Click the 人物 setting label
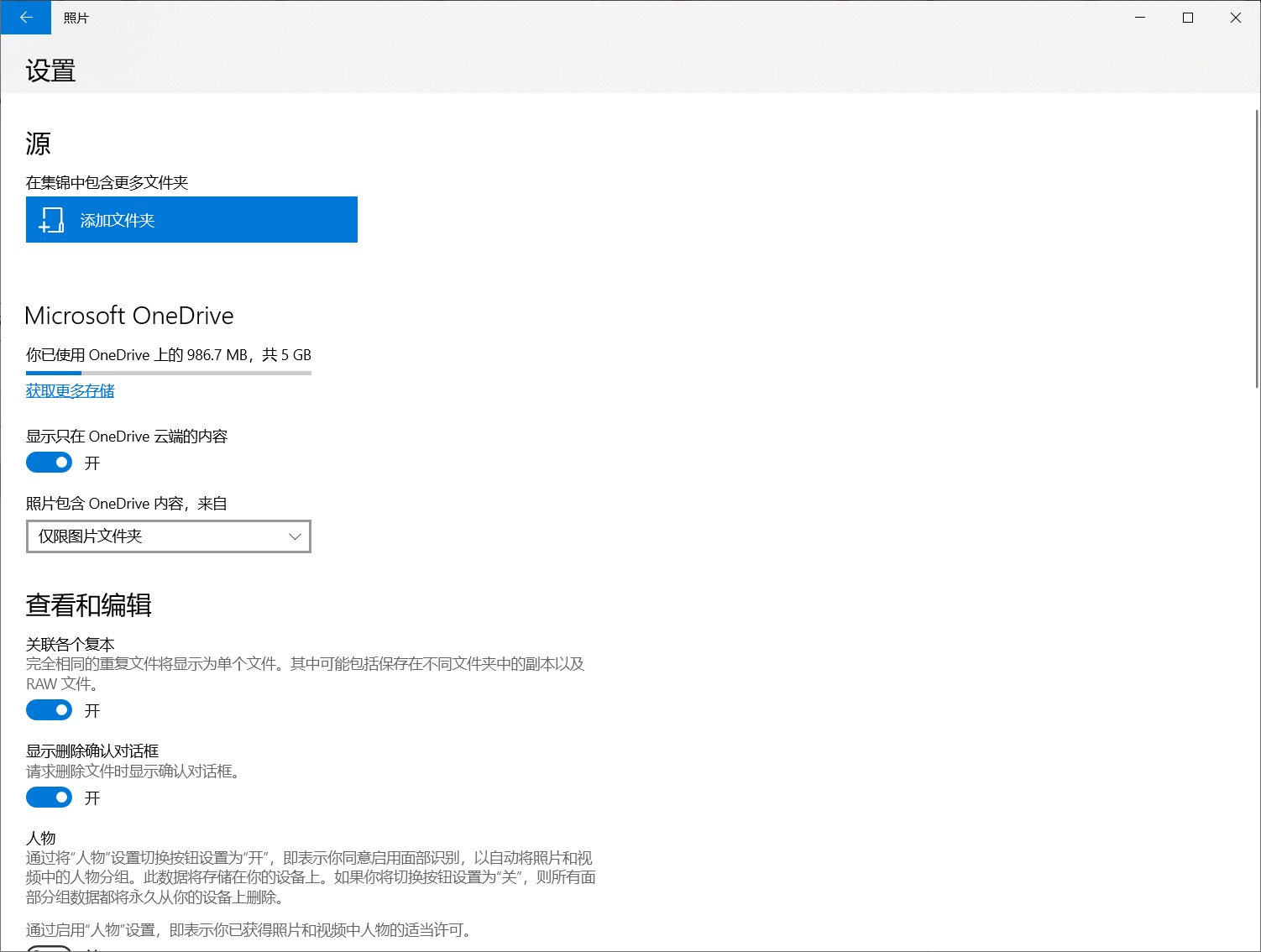1261x952 pixels. 41,838
